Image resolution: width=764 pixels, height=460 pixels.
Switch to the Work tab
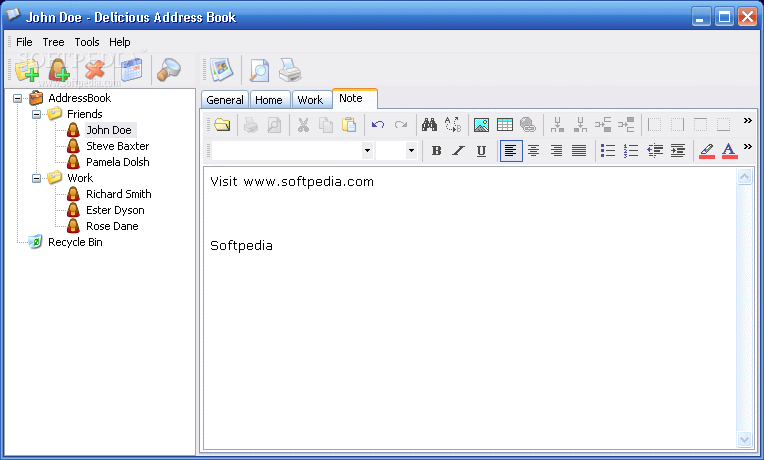(310, 100)
